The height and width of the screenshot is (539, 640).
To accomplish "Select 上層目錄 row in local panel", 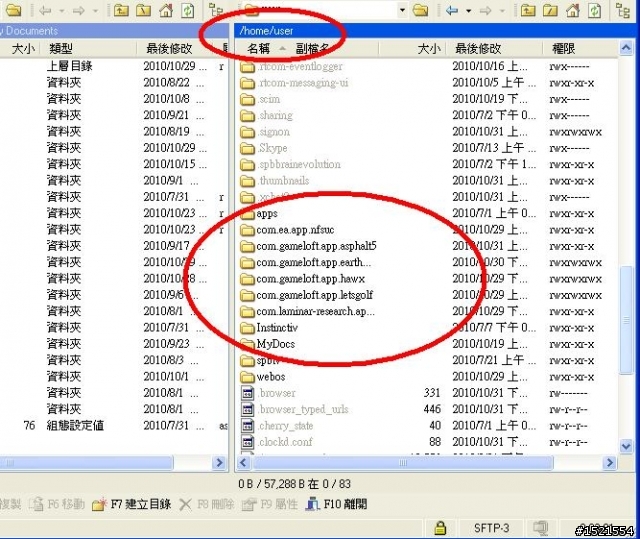I will 114,66.
